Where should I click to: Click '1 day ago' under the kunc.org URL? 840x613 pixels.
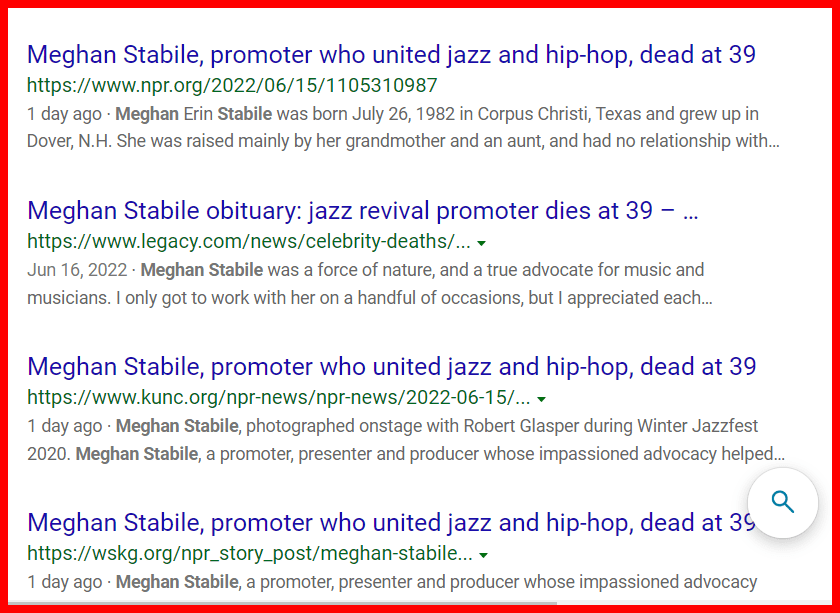point(64,426)
